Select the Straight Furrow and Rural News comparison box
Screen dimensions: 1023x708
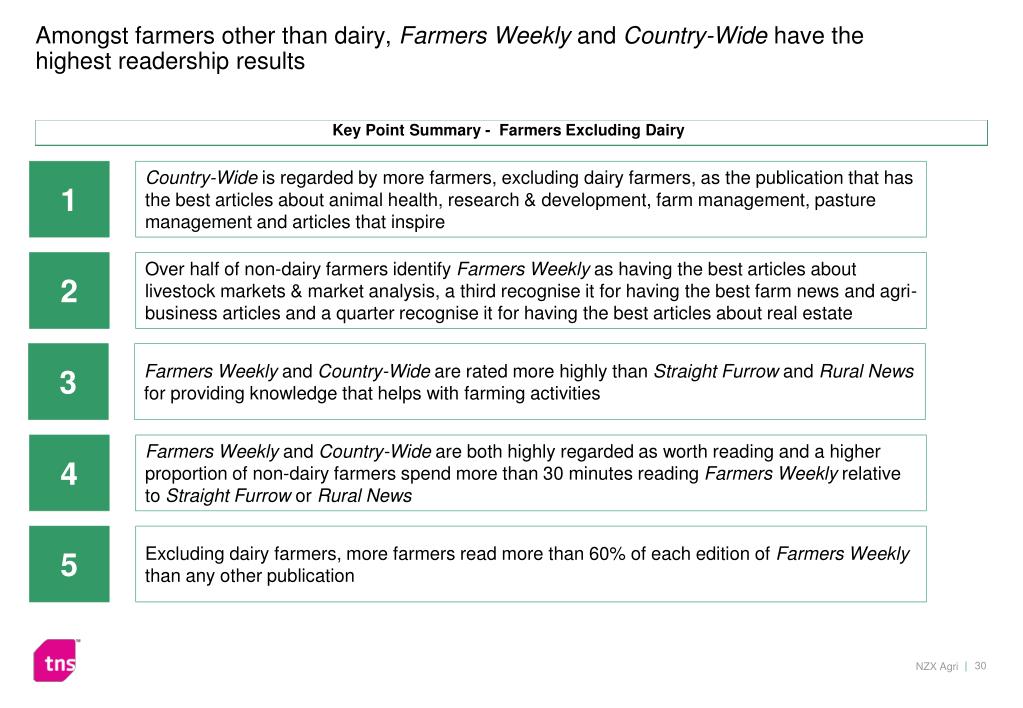tap(530, 382)
